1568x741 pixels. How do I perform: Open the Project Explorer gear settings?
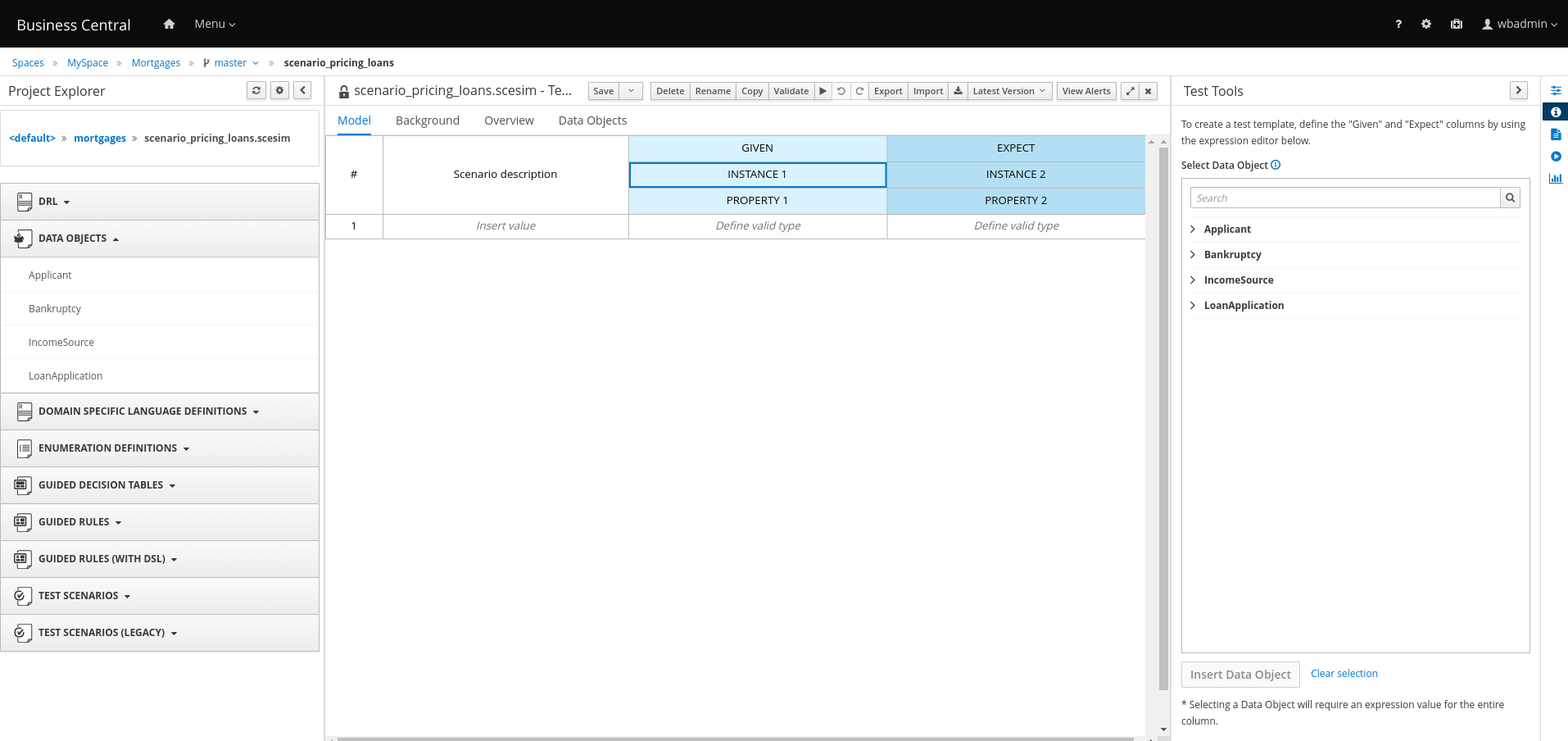point(280,90)
